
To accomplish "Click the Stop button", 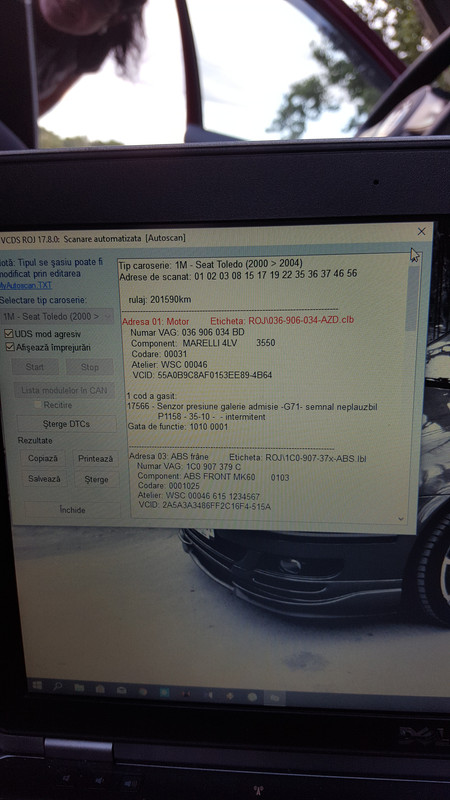I will pyautogui.click(x=90, y=367).
